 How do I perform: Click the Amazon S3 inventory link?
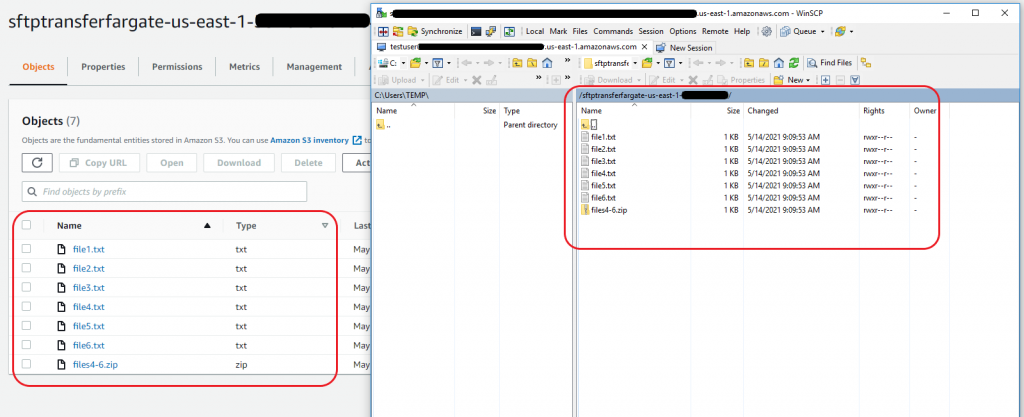pos(315,140)
